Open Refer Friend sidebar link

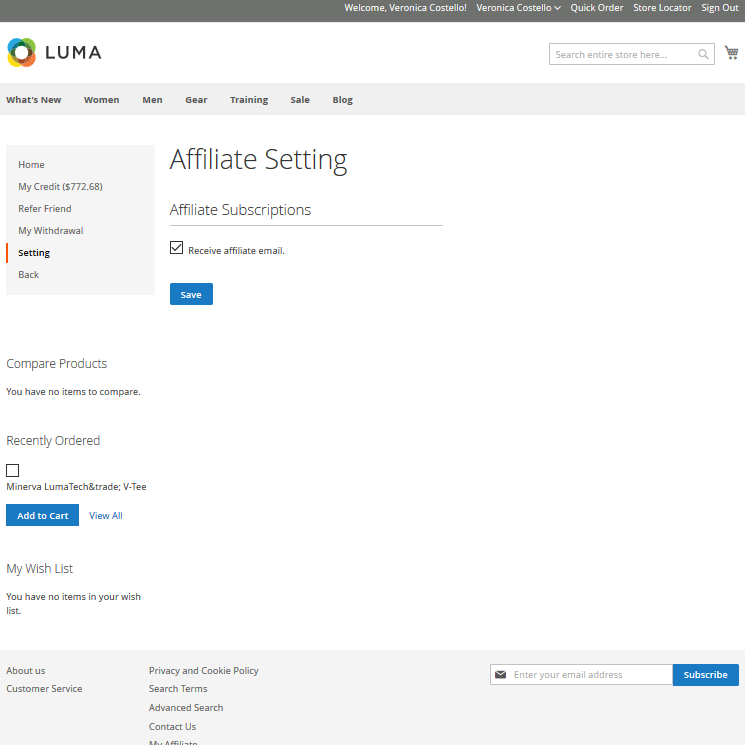pos(45,209)
